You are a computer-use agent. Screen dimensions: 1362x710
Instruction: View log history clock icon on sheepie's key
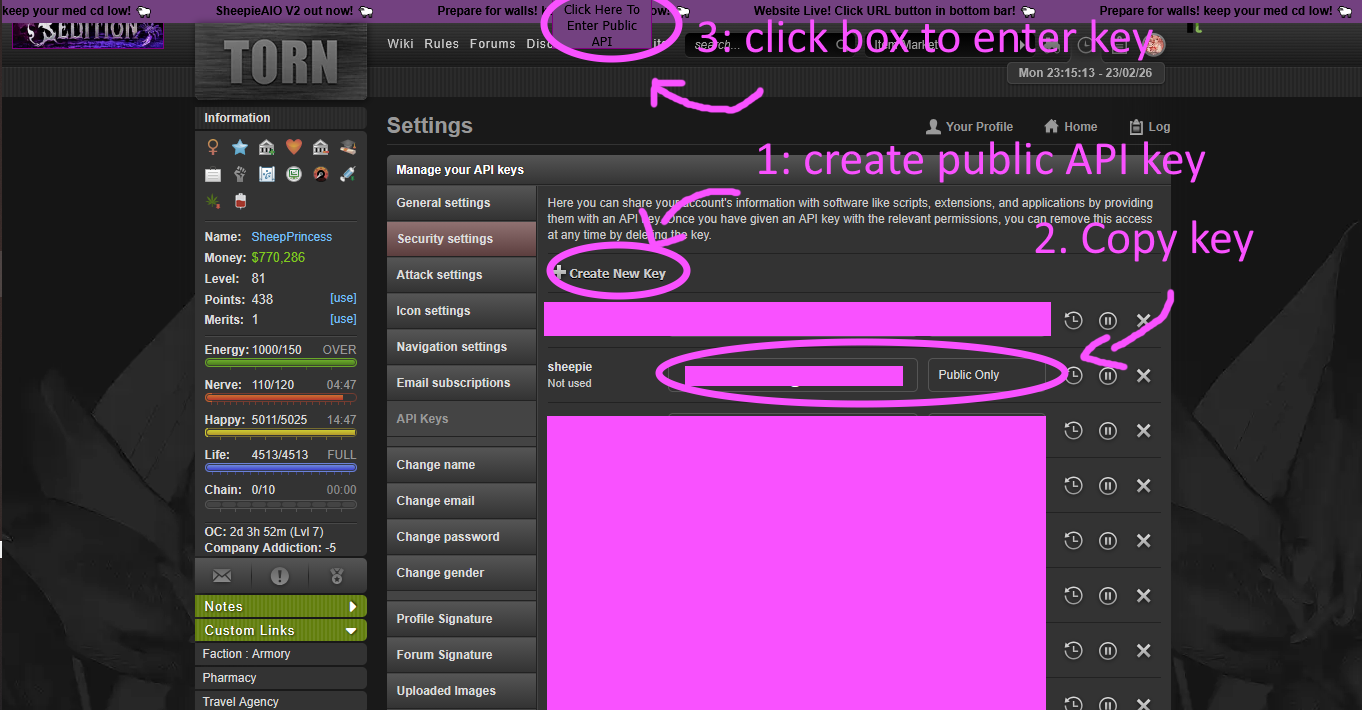[x=1073, y=375]
